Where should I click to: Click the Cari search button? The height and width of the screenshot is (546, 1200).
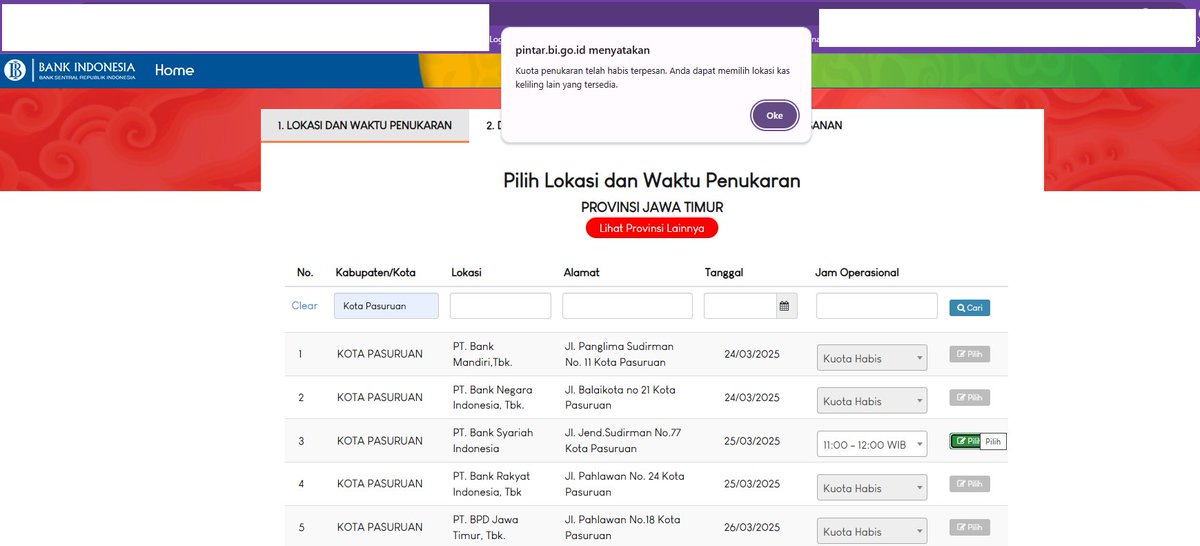click(x=969, y=308)
